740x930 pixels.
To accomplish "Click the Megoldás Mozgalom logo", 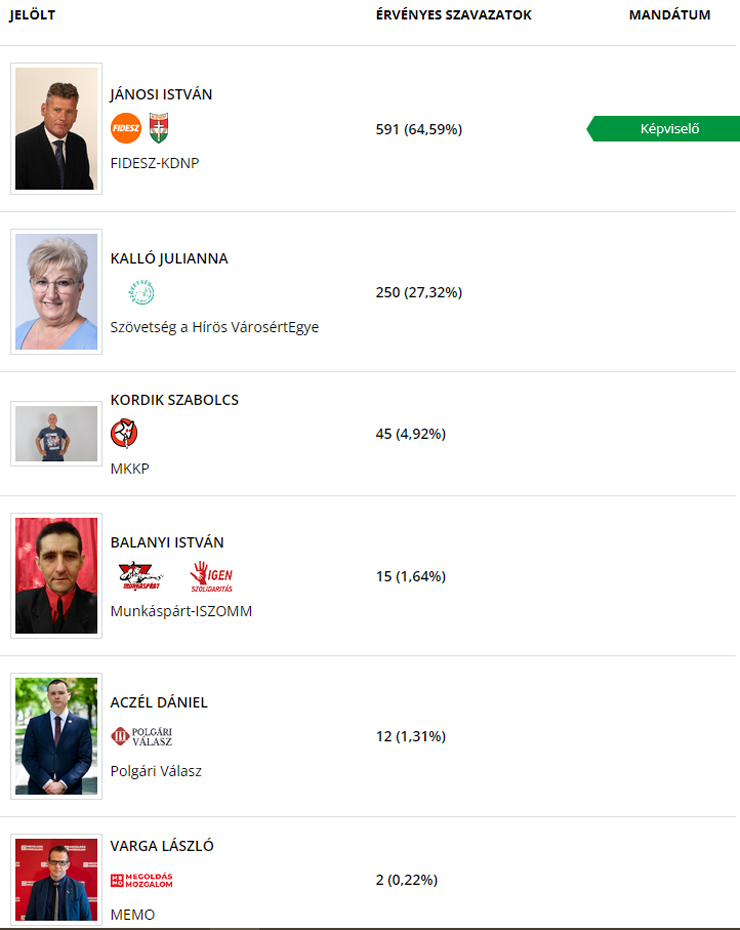I will (142, 880).
